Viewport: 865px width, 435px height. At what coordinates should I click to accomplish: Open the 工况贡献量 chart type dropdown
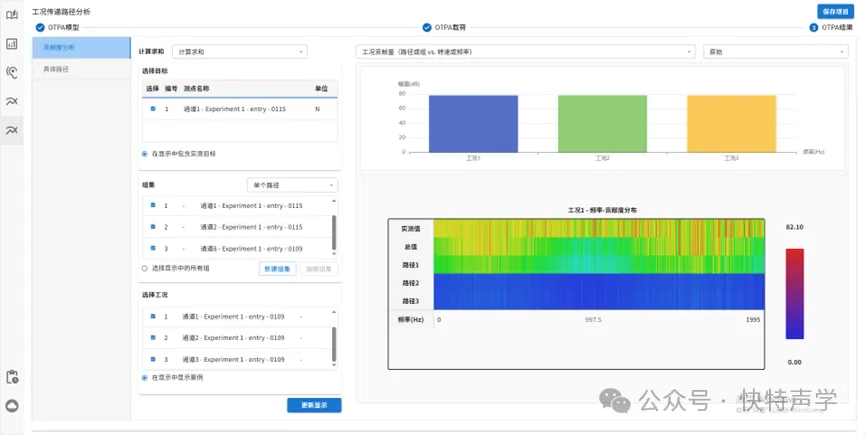click(526, 52)
